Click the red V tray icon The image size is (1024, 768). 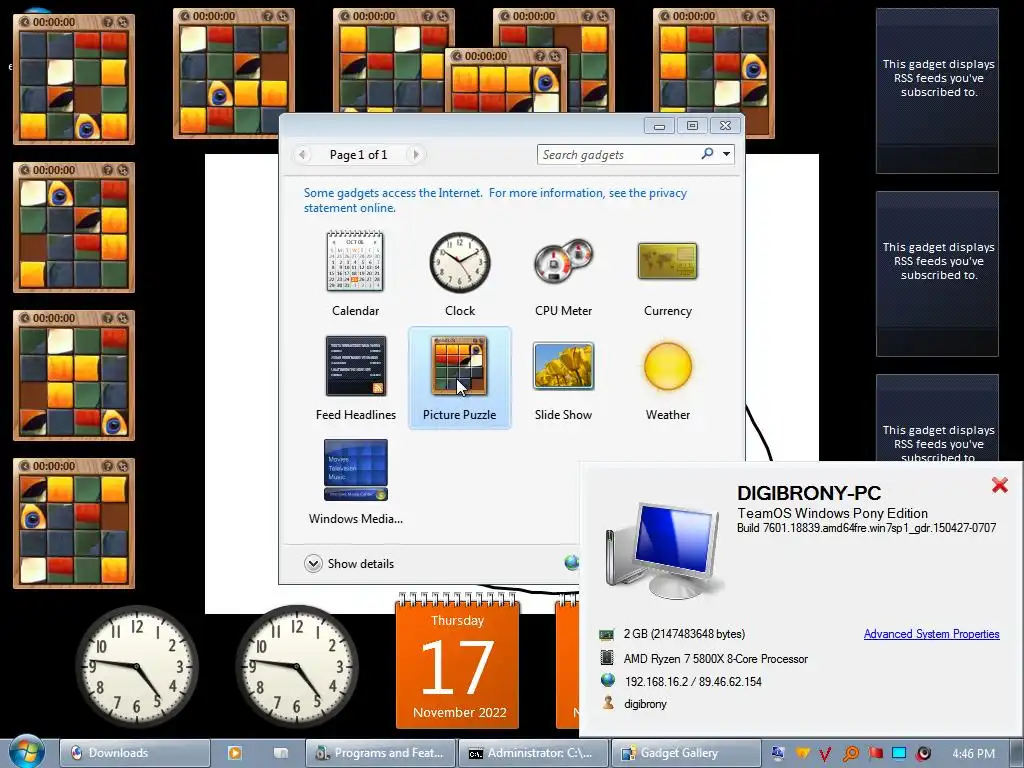[x=825, y=754]
